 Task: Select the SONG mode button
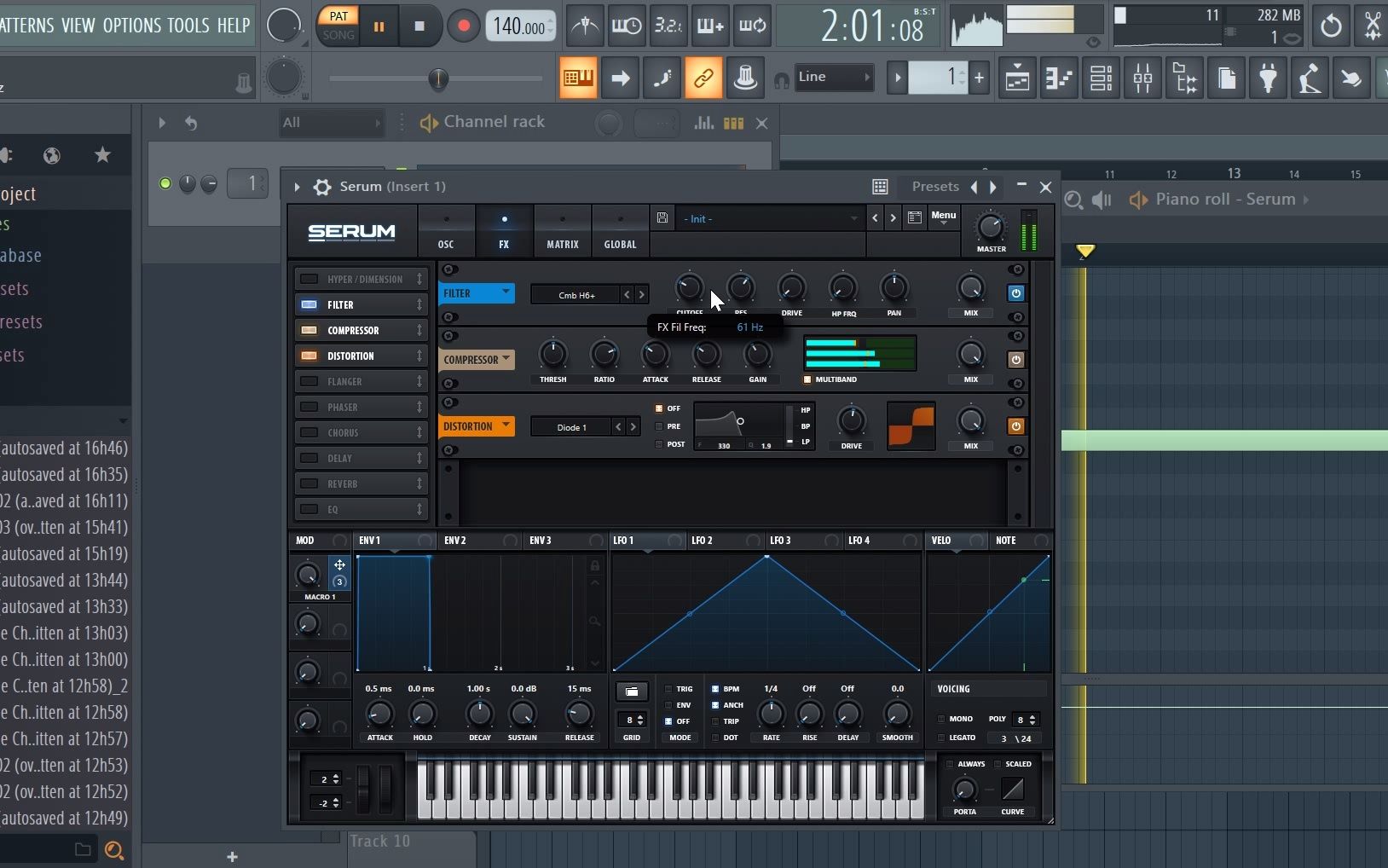pyautogui.click(x=338, y=35)
